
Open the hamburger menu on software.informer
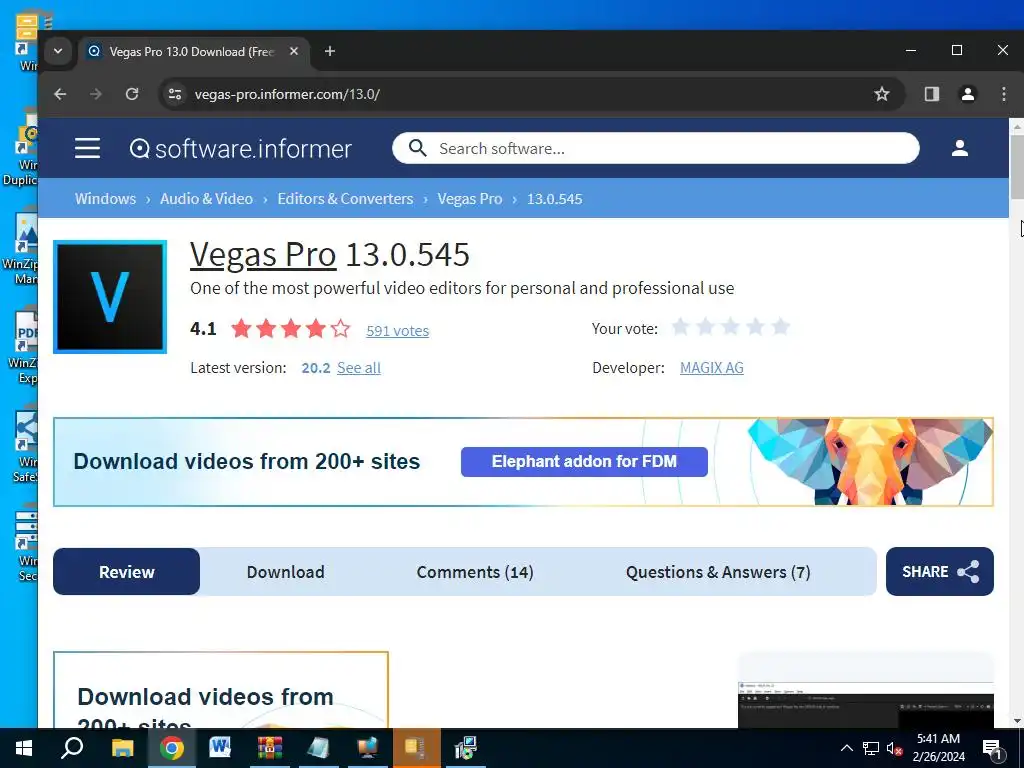click(87, 148)
